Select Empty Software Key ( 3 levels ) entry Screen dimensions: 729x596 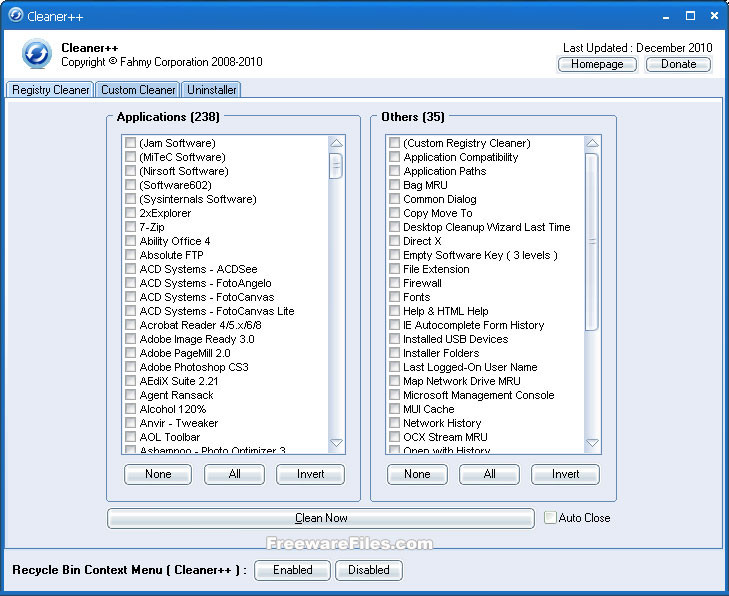tap(480, 255)
